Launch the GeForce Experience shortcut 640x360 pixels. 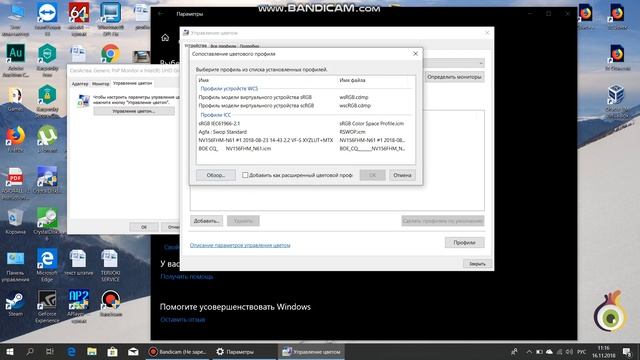[x=47, y=301]
